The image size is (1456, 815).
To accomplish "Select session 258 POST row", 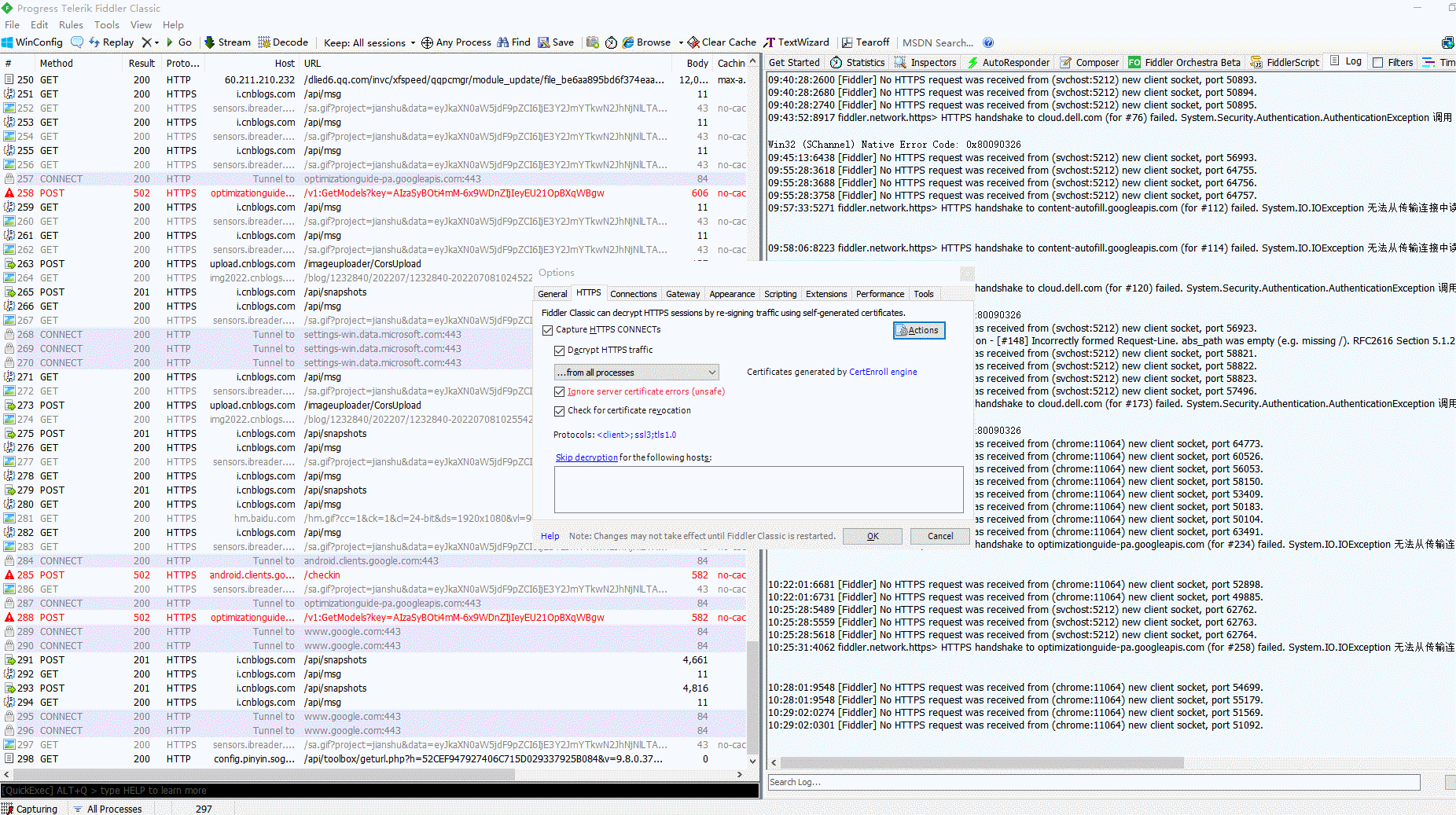I will coord(374,193).
